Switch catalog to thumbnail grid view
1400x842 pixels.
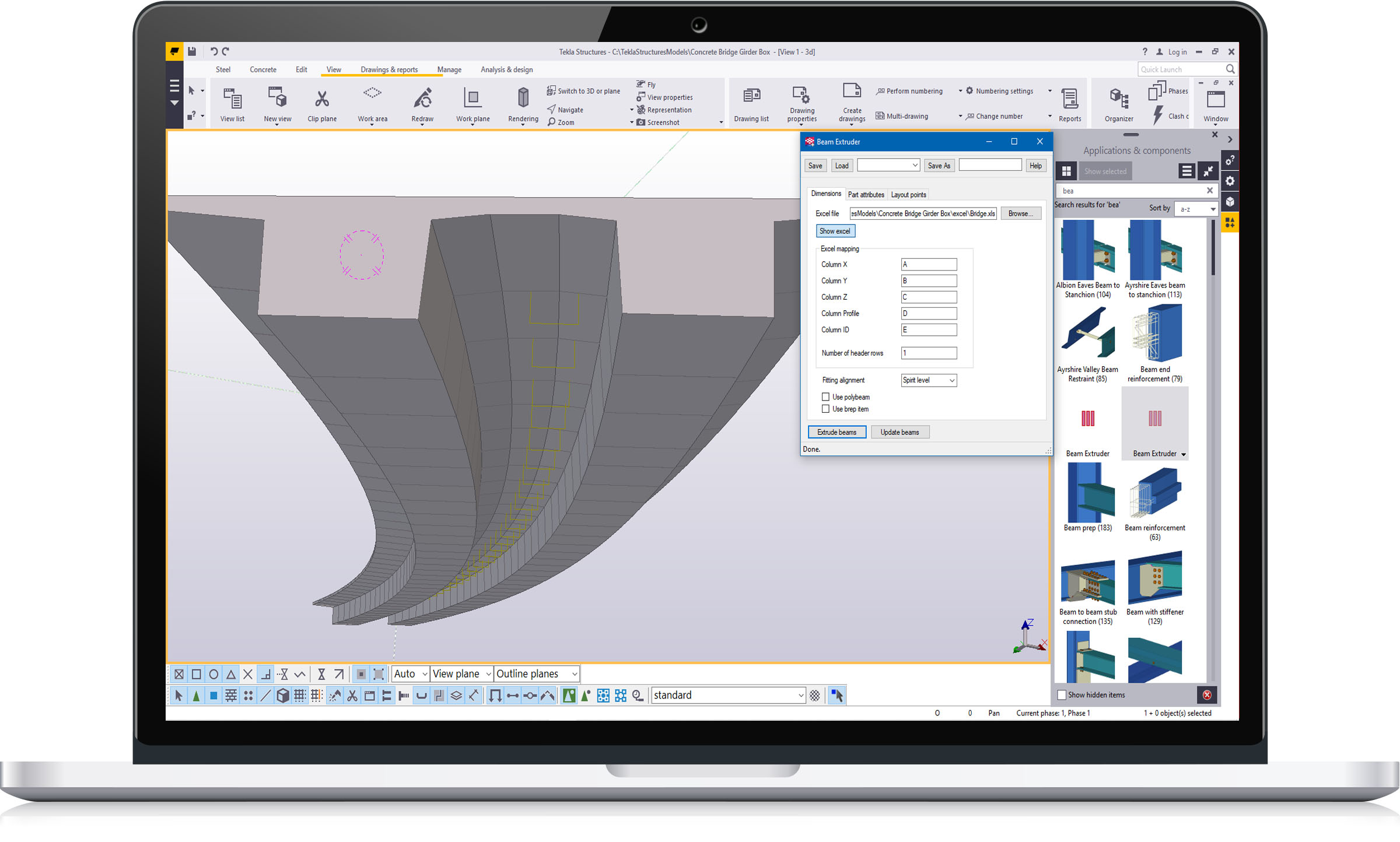(1066, 171)
